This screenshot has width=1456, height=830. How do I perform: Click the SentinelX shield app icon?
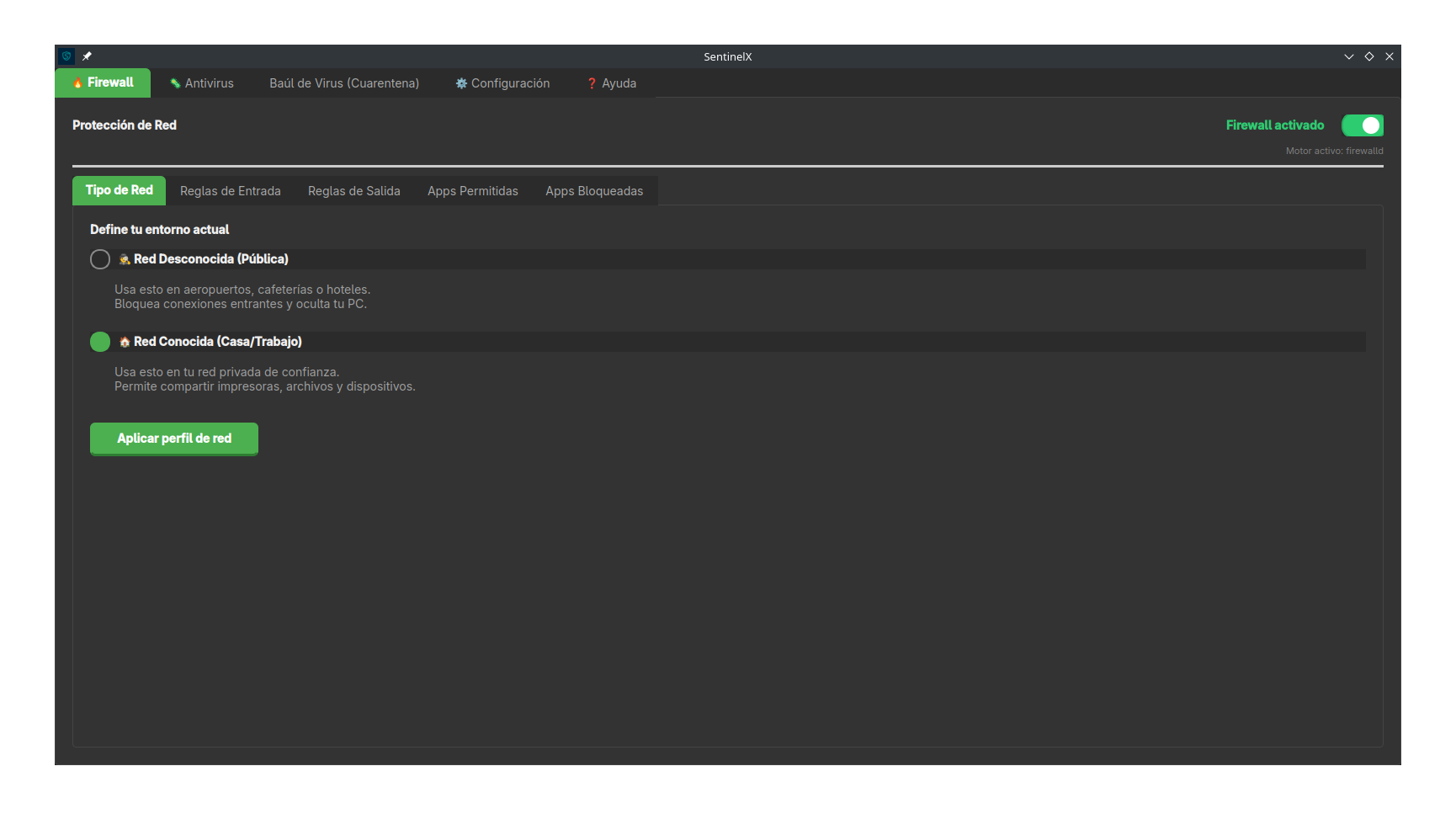coord(66,56)
